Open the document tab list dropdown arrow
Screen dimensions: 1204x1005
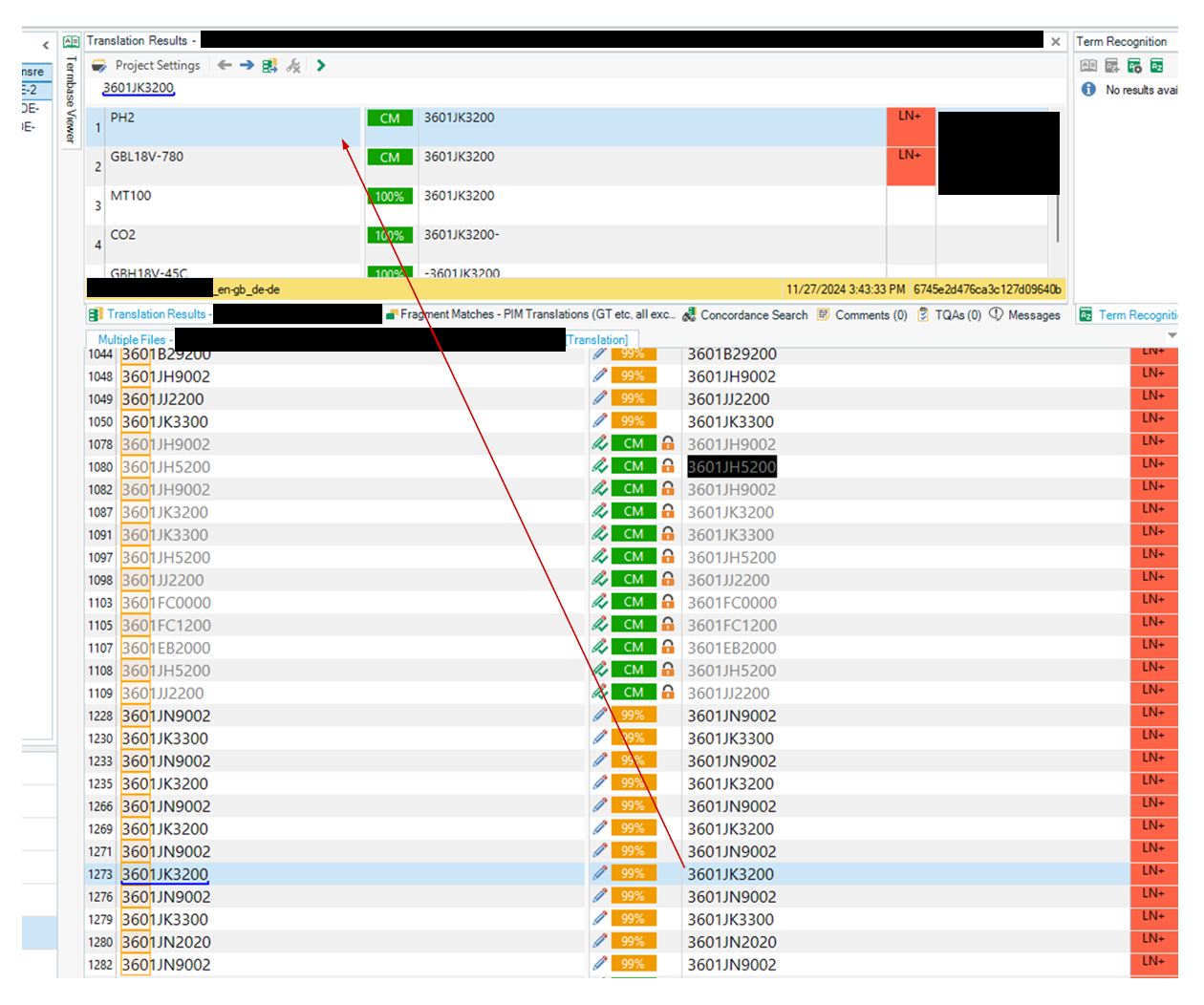pos(1172,335)
